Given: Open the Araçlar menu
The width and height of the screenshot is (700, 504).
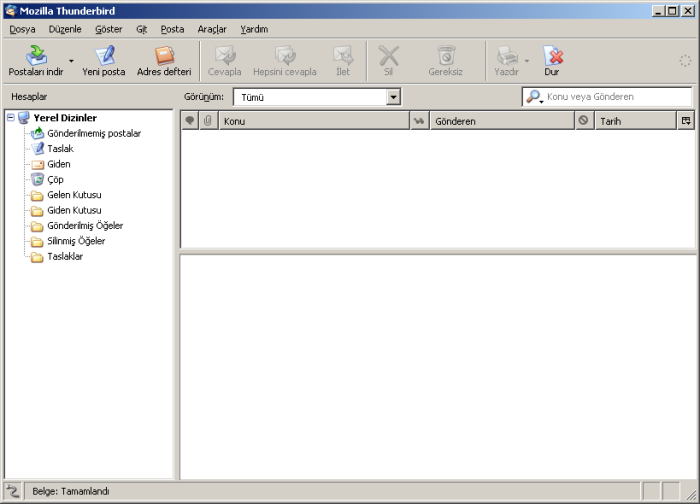Looking at the screenshot, I should 212,29.
